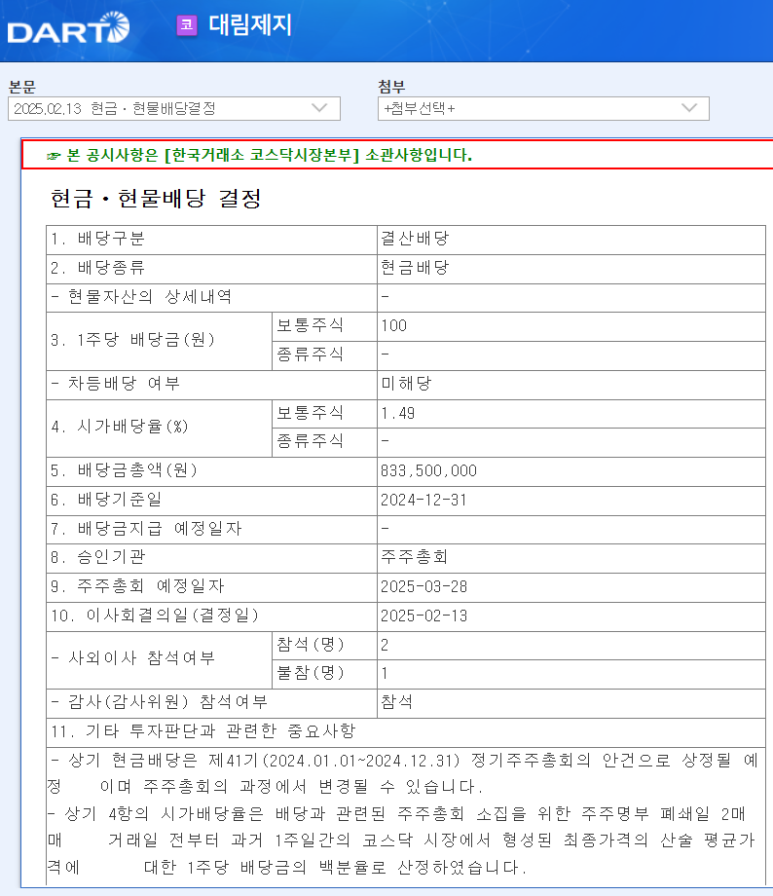Viewport: 773px width, 896px height.
Task: Click the 6. 배당기준일 label
Action: click(106, 499)
